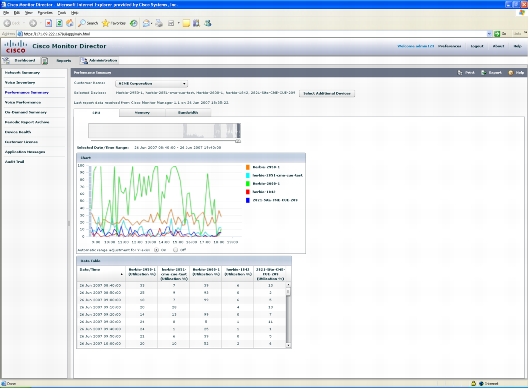
Task: Click the Select Additional Devices button
Action: pyautogui.click(x=327, y=94)
